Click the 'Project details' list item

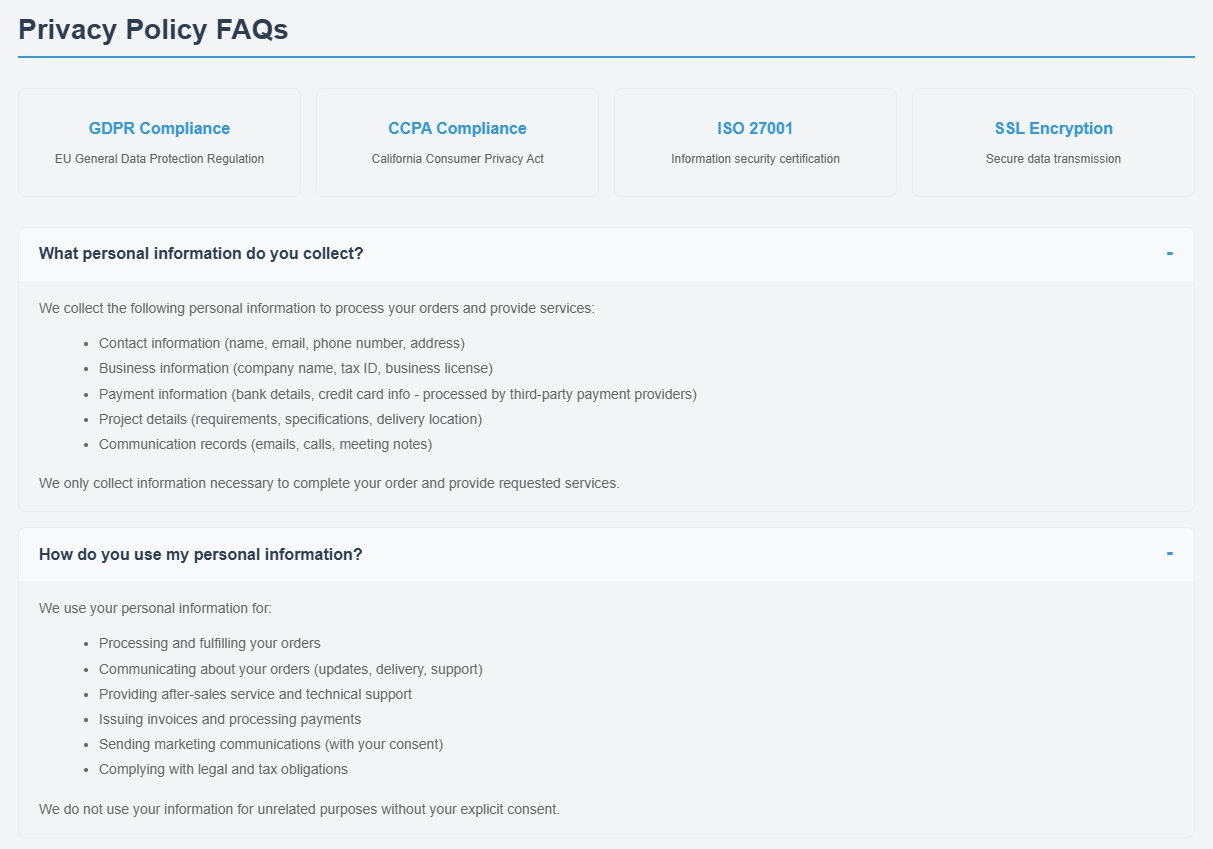point(290,419)
